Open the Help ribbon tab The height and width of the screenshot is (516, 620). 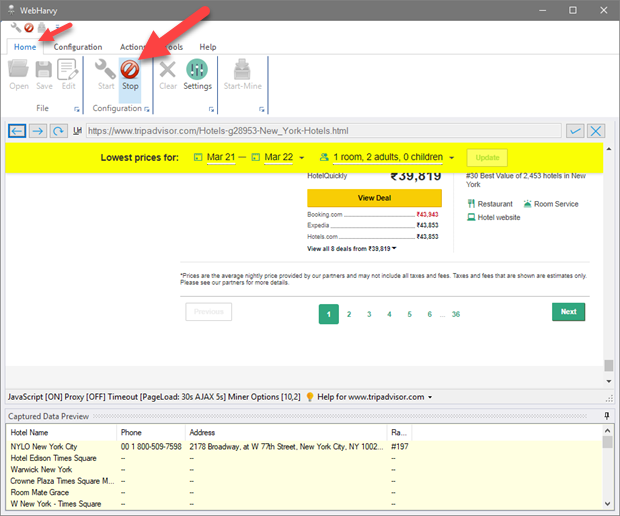(x=207, y=47)
